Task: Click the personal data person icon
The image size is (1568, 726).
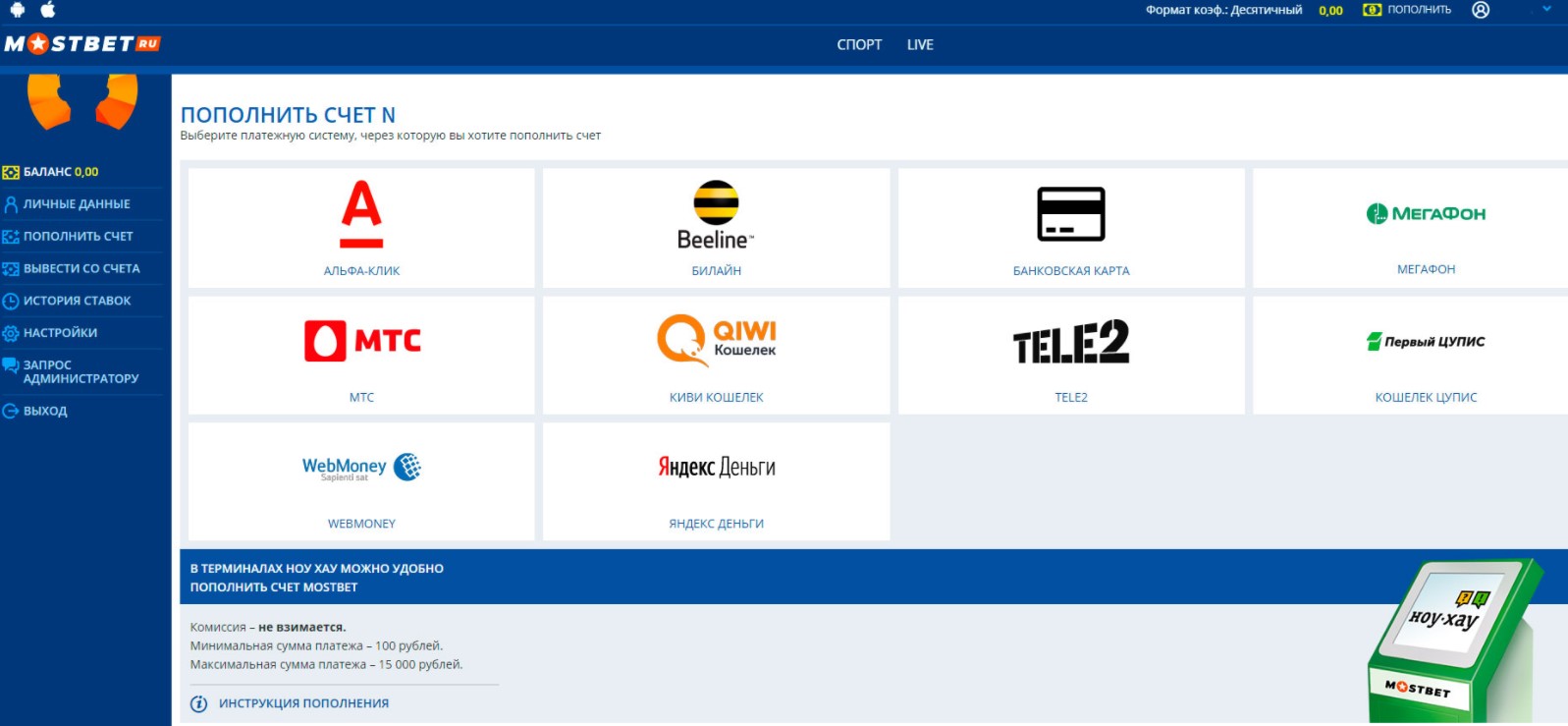Action: pyautogui.click(x=11, y=204)
